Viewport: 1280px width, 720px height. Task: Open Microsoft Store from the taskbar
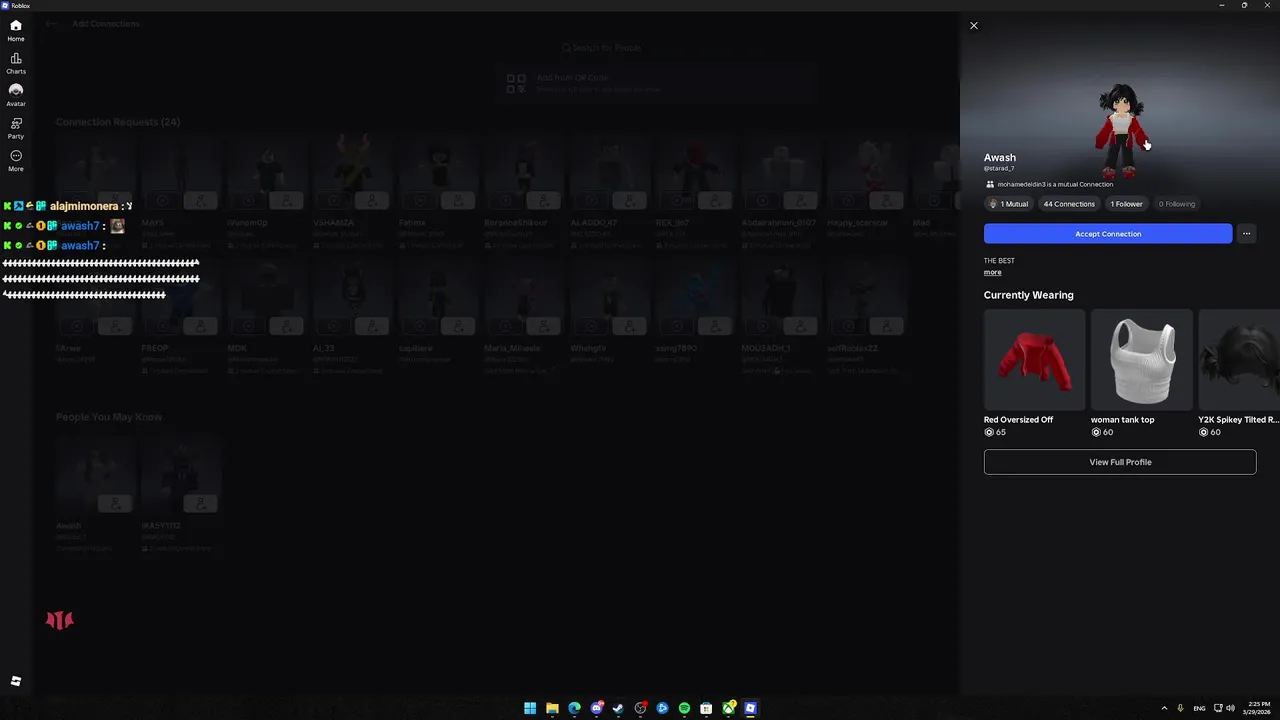(706, 708)
